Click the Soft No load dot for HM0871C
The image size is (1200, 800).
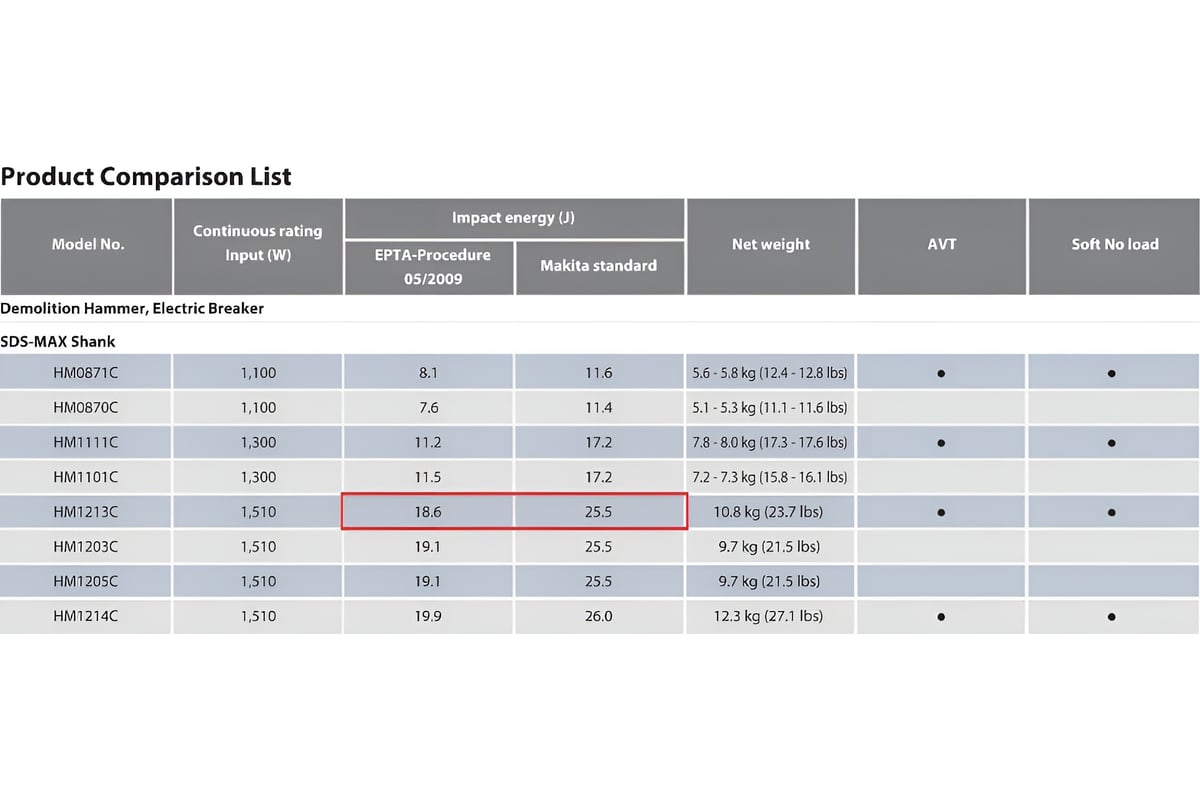tap(1112, 374)
